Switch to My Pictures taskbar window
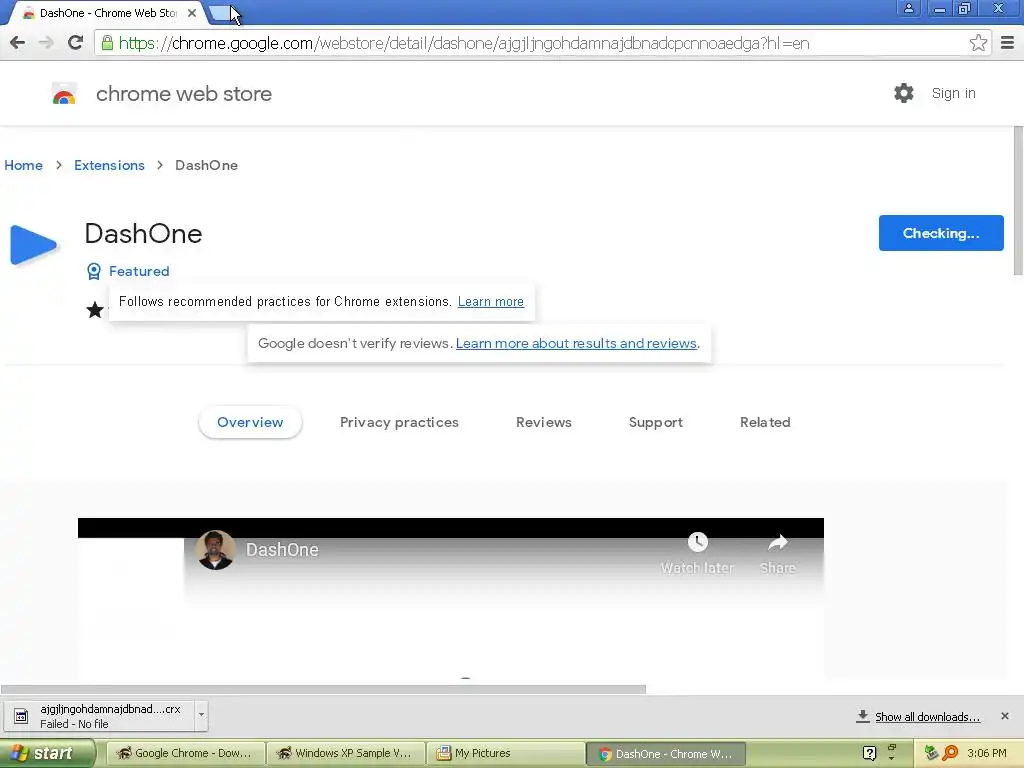 point(506,753)
